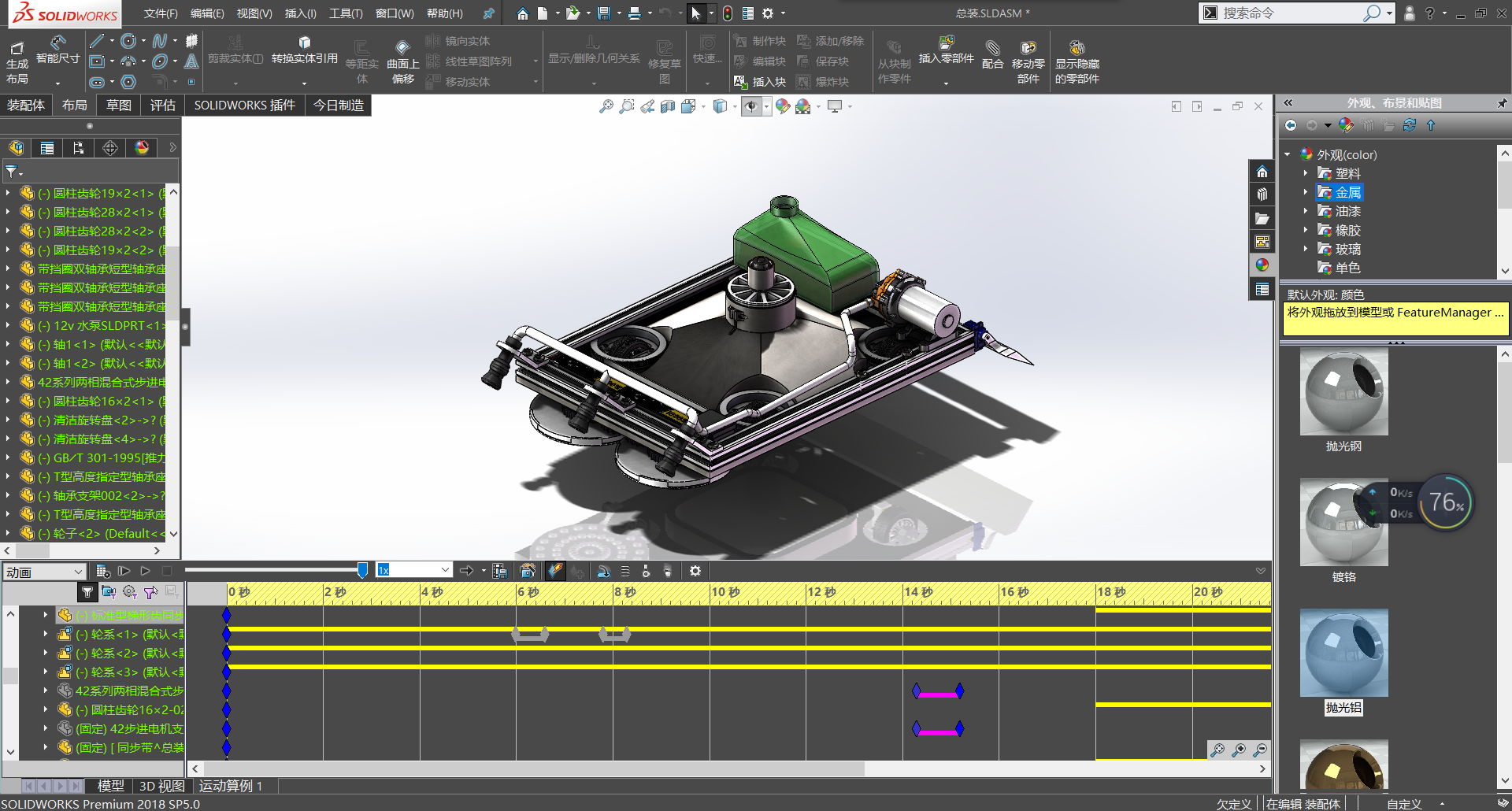Toggle the Autokey button in motion toolbar
The width and height of the screenshot is (1512, 811).
(555, 571)
